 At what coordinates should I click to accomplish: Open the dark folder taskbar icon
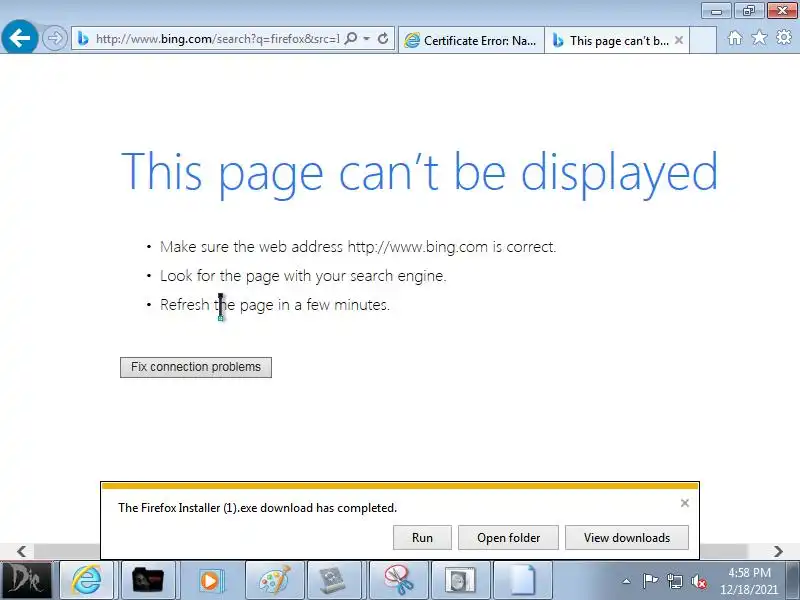tap(148, 580)
